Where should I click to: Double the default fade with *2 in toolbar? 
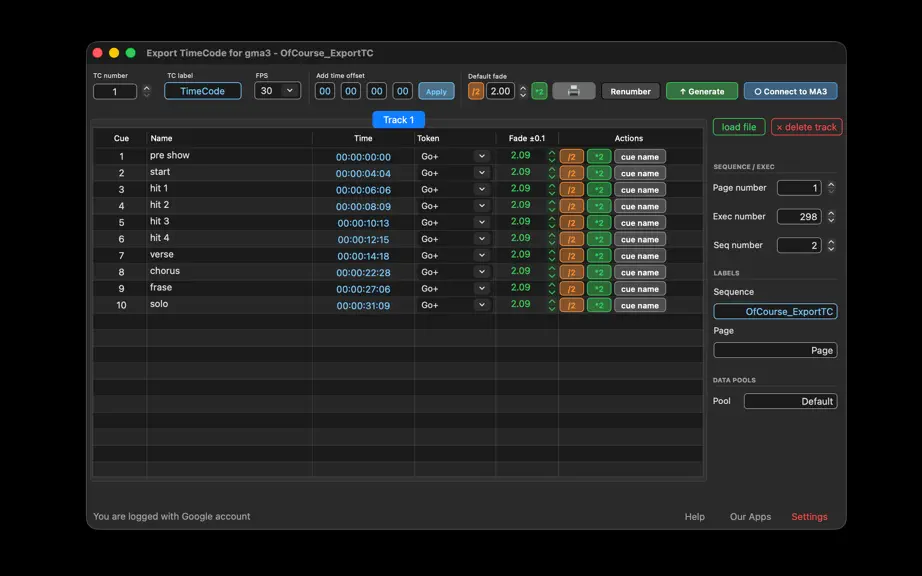(x=539, y=91)
